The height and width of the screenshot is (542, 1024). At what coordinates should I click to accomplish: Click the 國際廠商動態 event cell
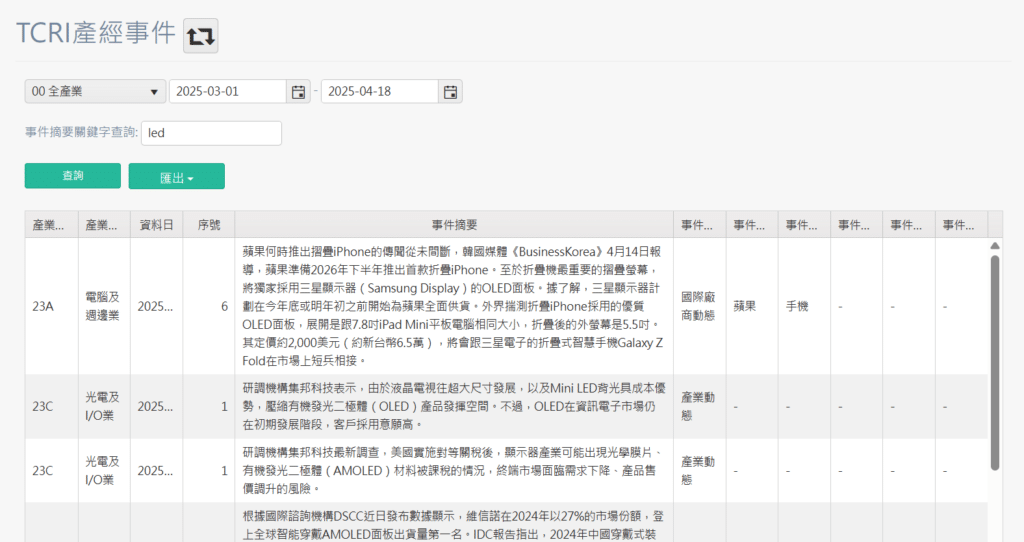point(699,306)
